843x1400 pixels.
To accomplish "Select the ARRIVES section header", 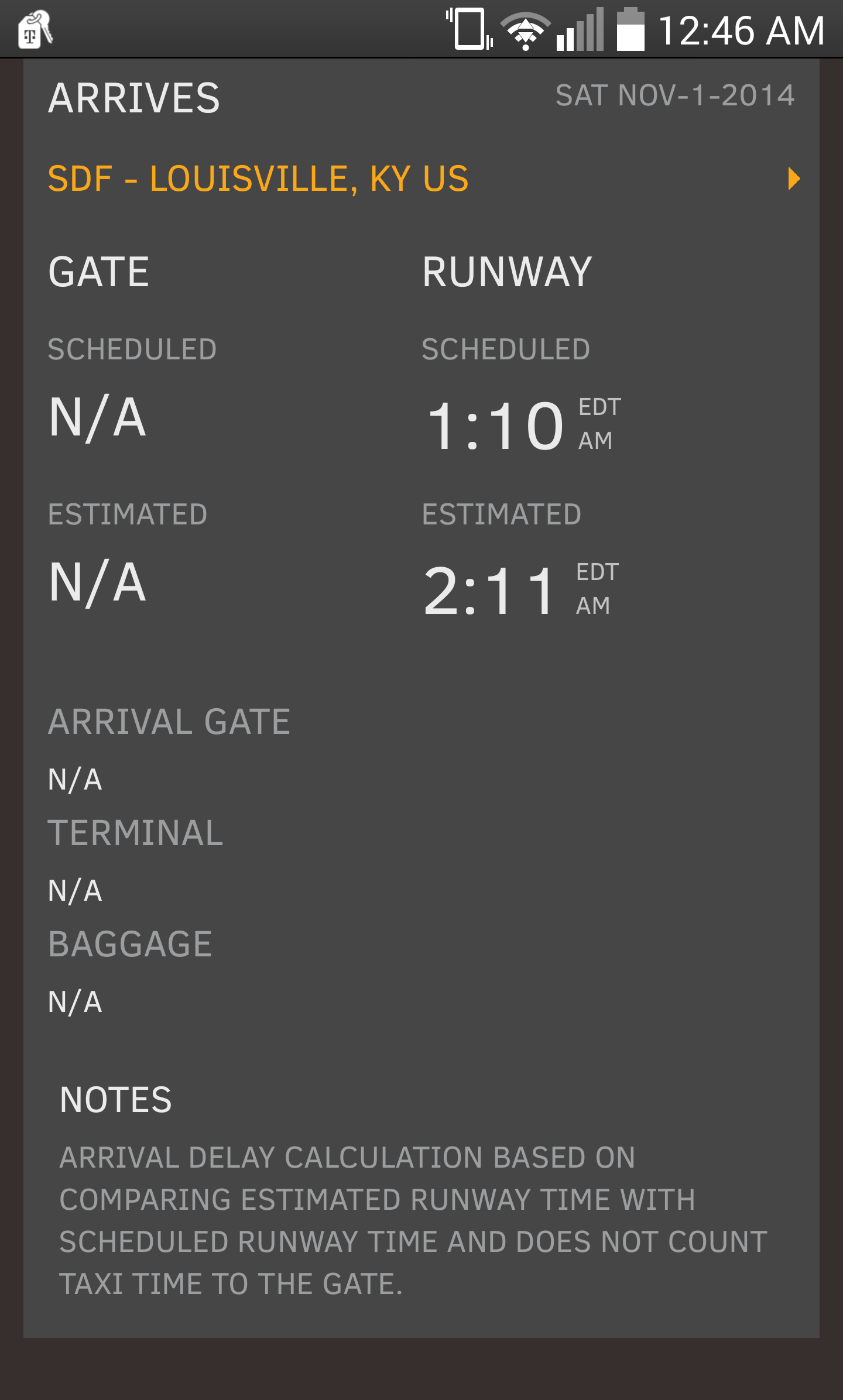I will [x=134, y=98].
